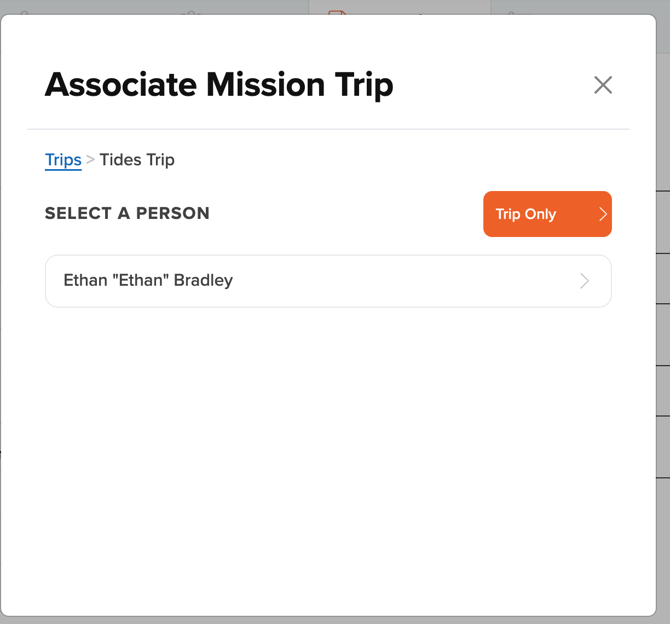Go back via the Trips breadcrumb link
This screenshot has height=624, width=670.
coord(63,160)
